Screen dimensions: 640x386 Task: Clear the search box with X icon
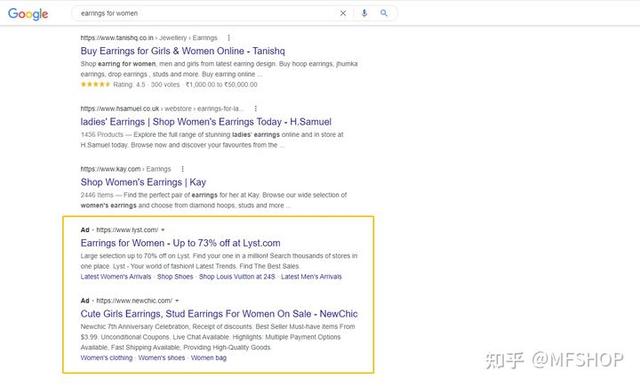343,13
